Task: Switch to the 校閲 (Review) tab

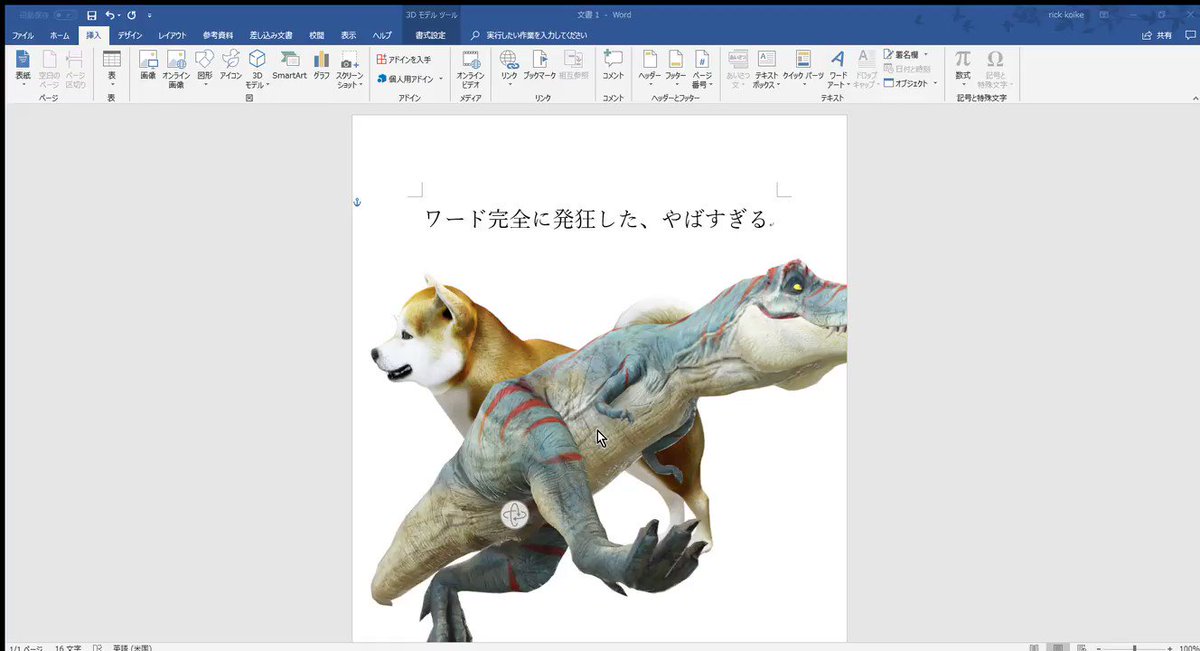Action: 317,35
